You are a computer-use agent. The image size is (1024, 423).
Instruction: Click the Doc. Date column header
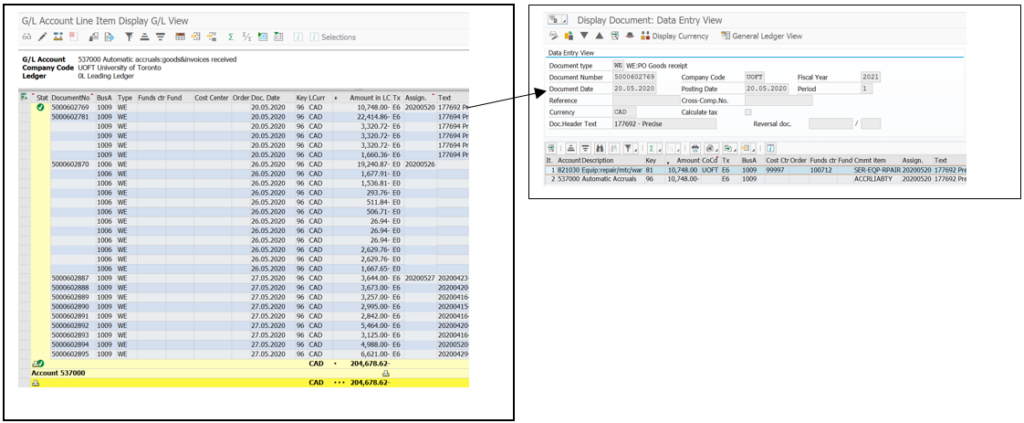click(x=272, y=97)
